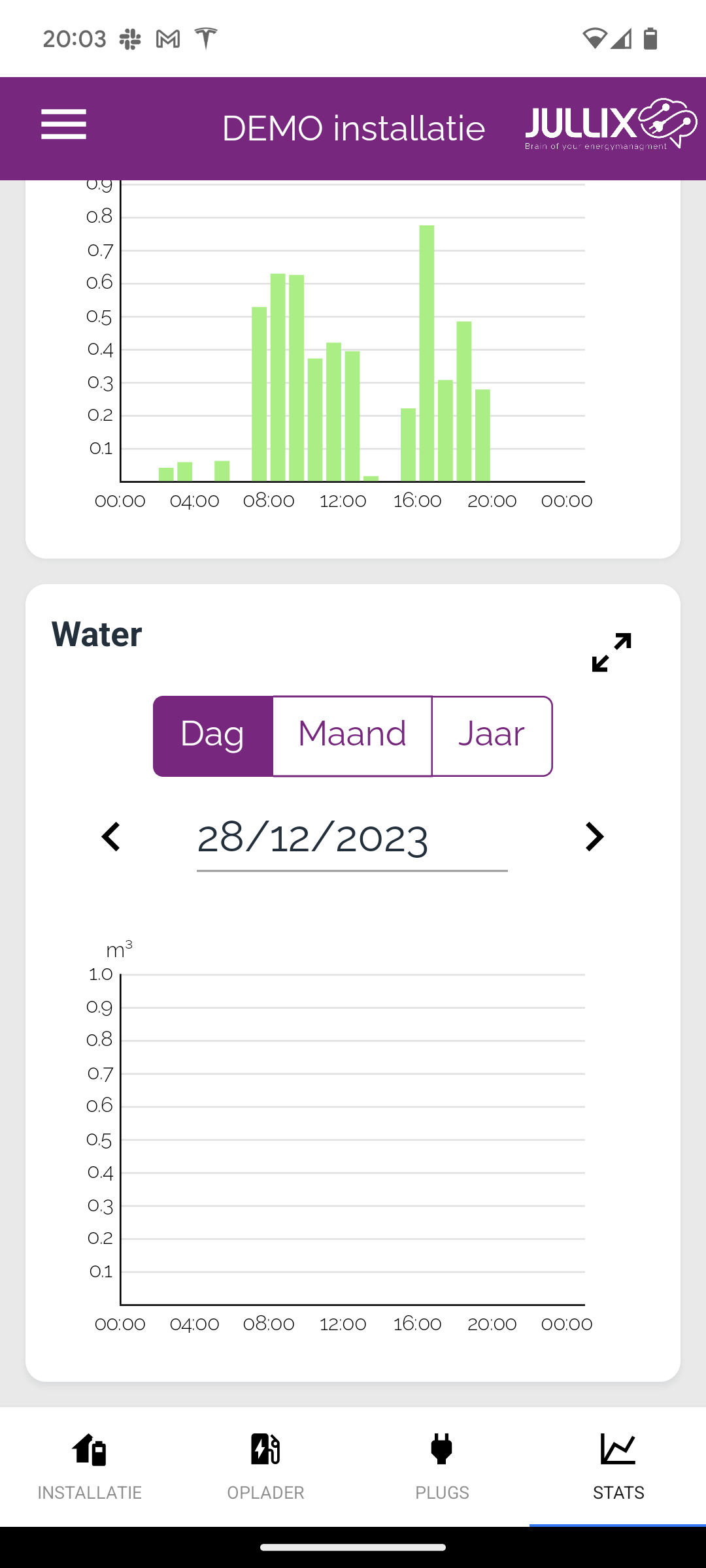Screen dimensions: 706x1568
Task: Tap the Gmail notification icon
Action: pyautogui.click(x=168, y=39)
